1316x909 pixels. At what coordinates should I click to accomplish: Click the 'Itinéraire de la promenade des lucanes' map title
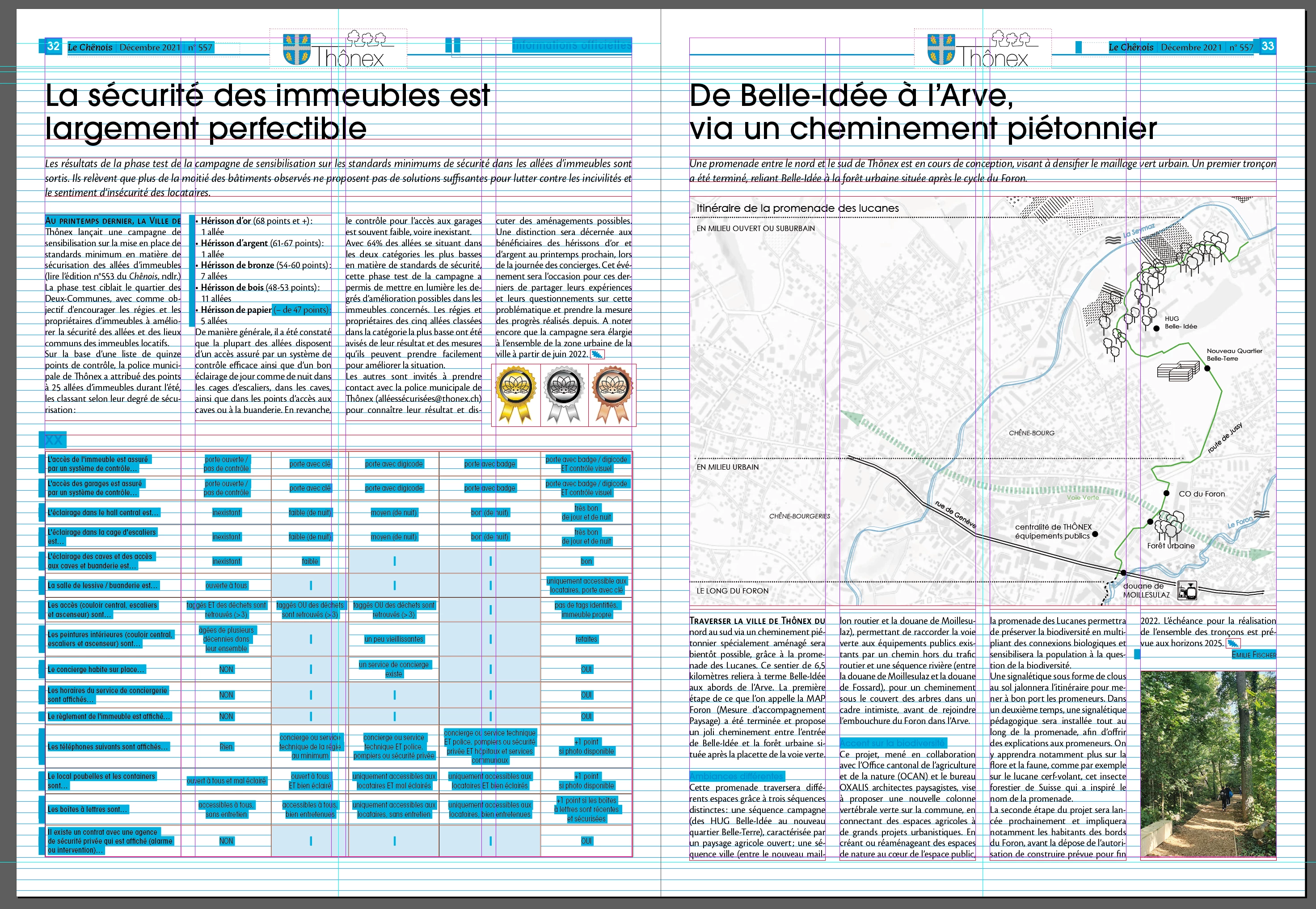point(797,208)
